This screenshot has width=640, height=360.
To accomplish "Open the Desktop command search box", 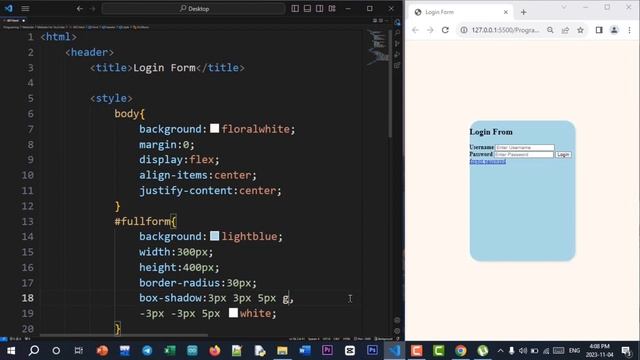I will pos(193,9).
